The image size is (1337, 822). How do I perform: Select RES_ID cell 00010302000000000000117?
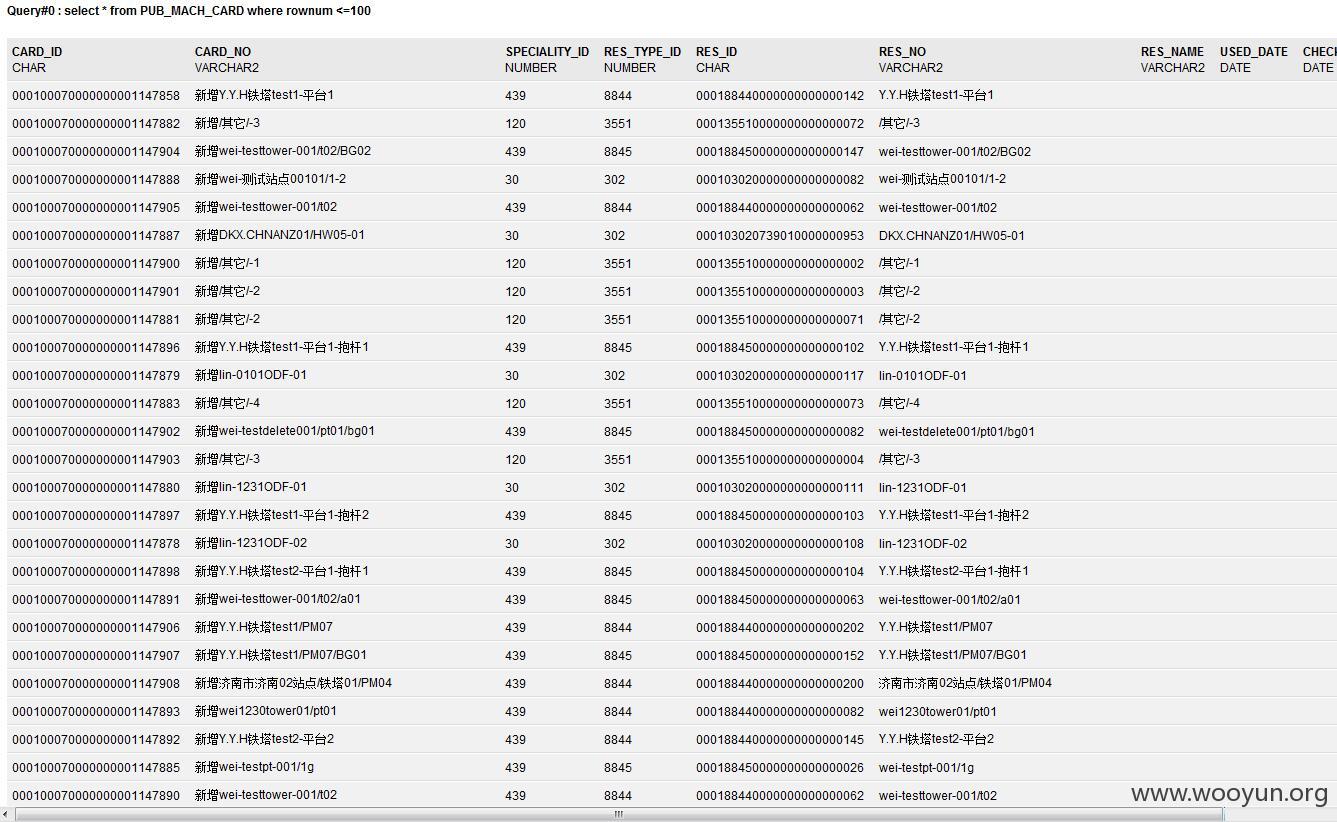[x=780, y=376]
